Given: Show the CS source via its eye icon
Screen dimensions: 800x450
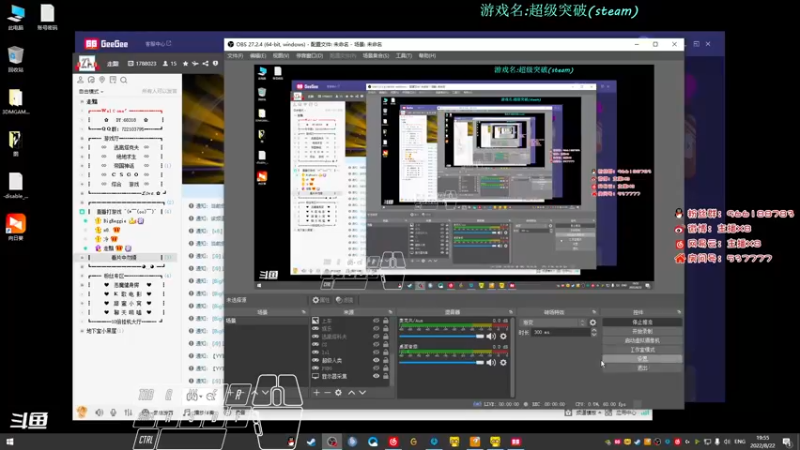Looking at the screenshot, I should click(376, 344).
